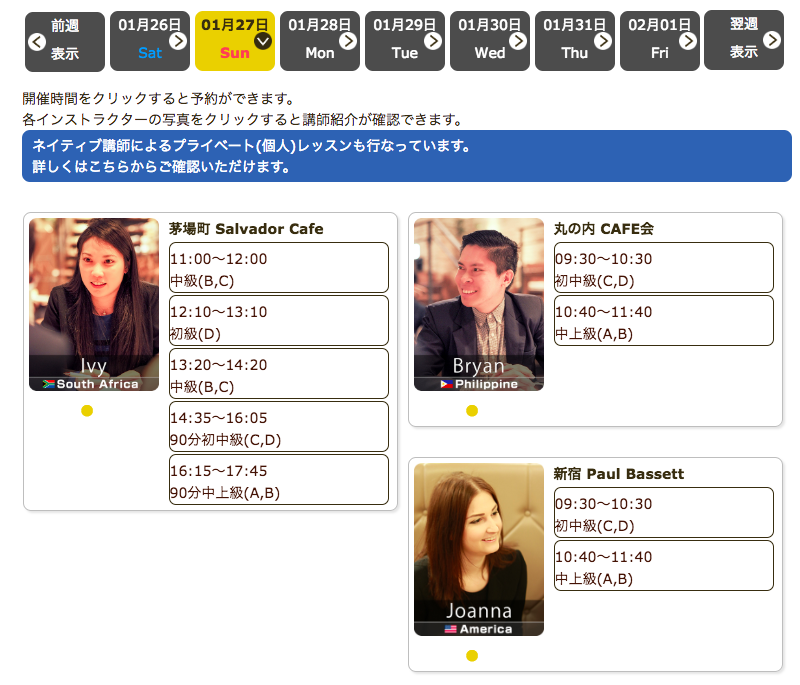Open the 02/01 Fri date tab

pyautogui.click(x=659, y=41)
